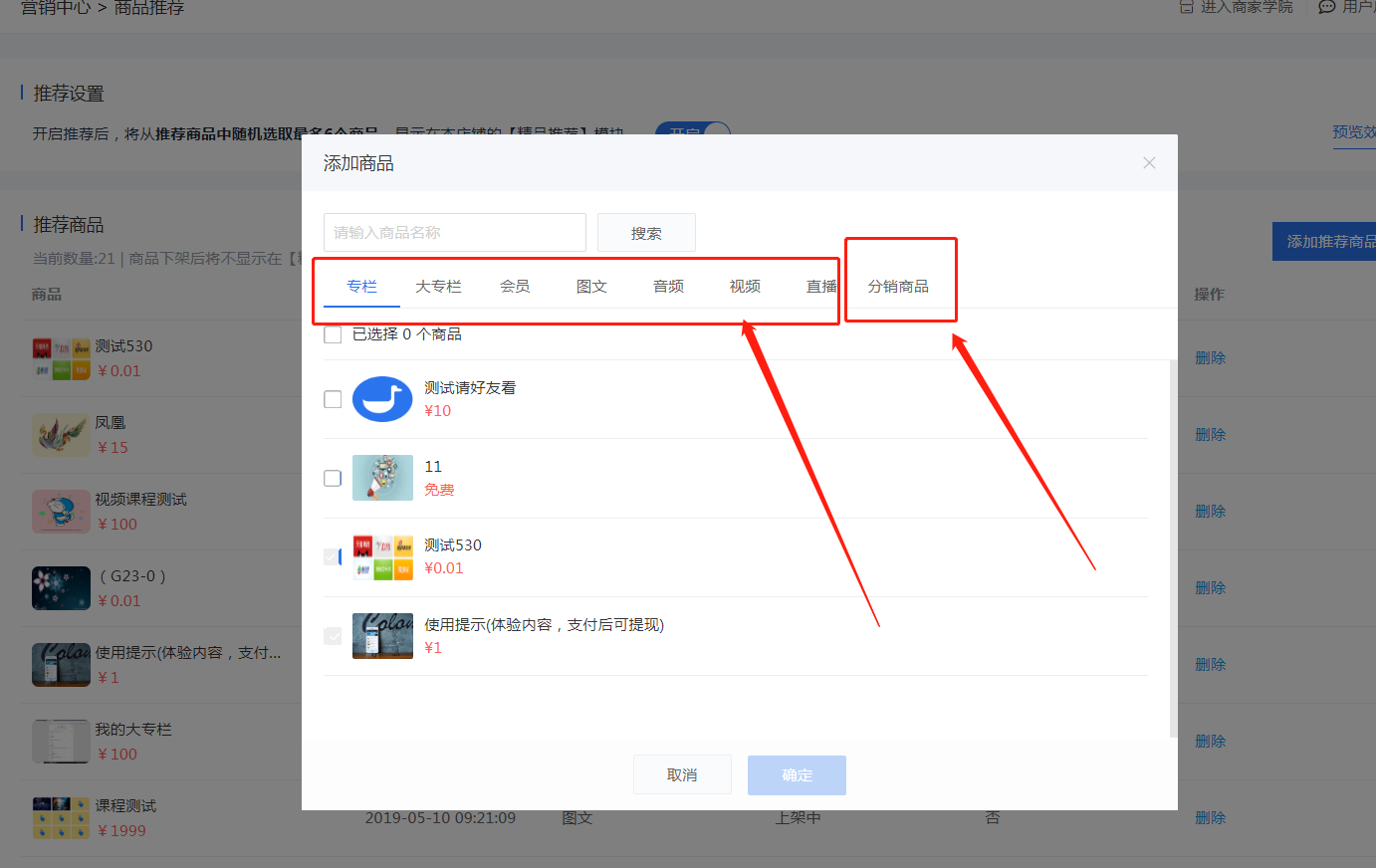Click the 使用提示 product thumbnail in dialog
Screen dimensions: 1376x868
tap(382, 636)
